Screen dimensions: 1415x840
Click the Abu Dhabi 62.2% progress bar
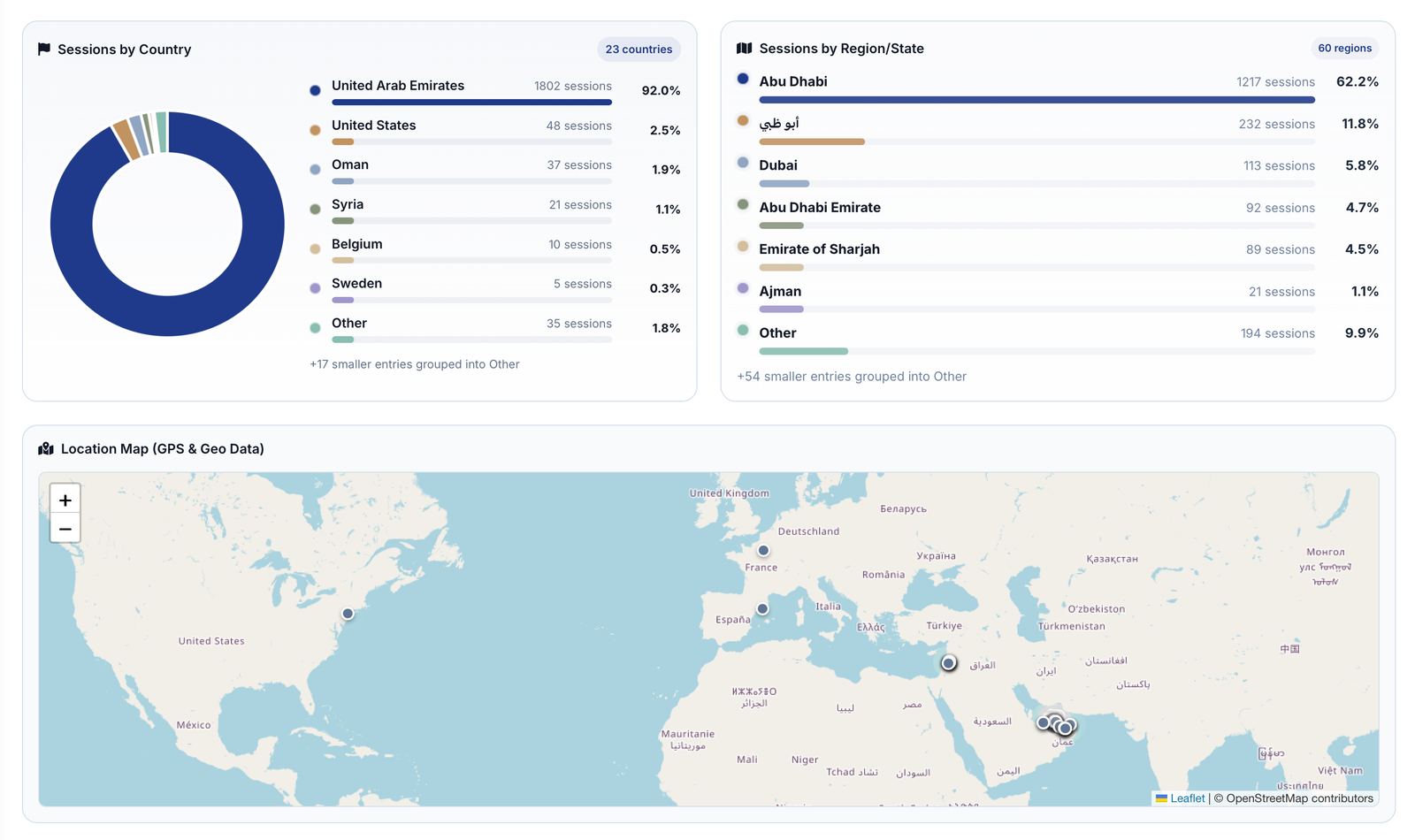point(1036,100)
